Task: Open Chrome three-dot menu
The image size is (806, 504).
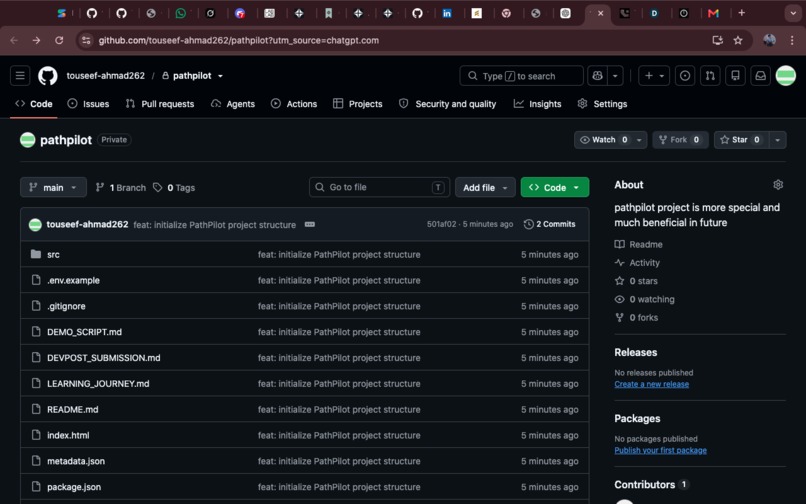Action: tap(792, 40)
